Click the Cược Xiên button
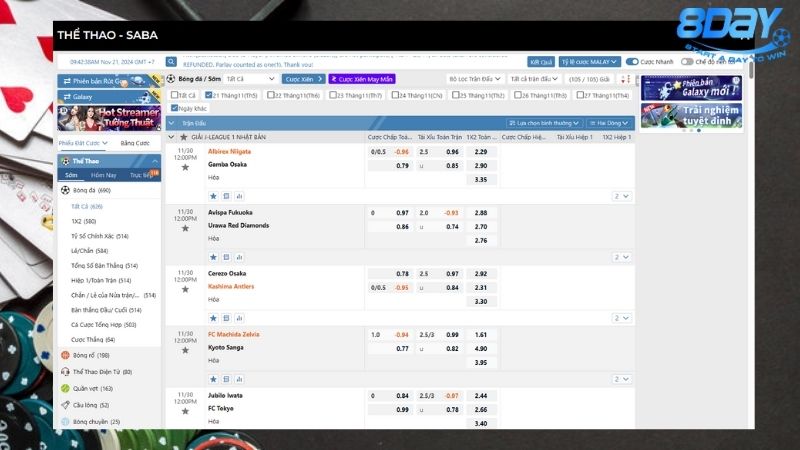This screenshot has height=450, width=800. pos(304,79)
